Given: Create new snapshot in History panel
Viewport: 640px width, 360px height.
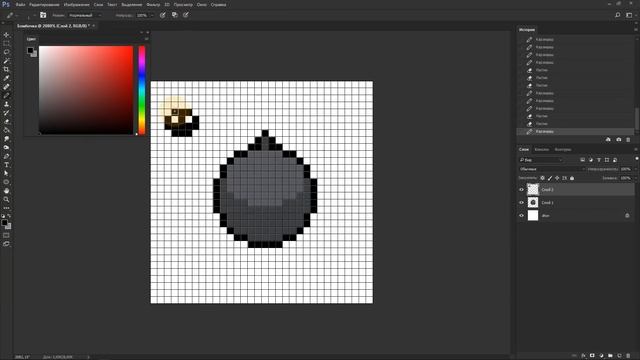Looking at the screenshot, I should [618, 140].
